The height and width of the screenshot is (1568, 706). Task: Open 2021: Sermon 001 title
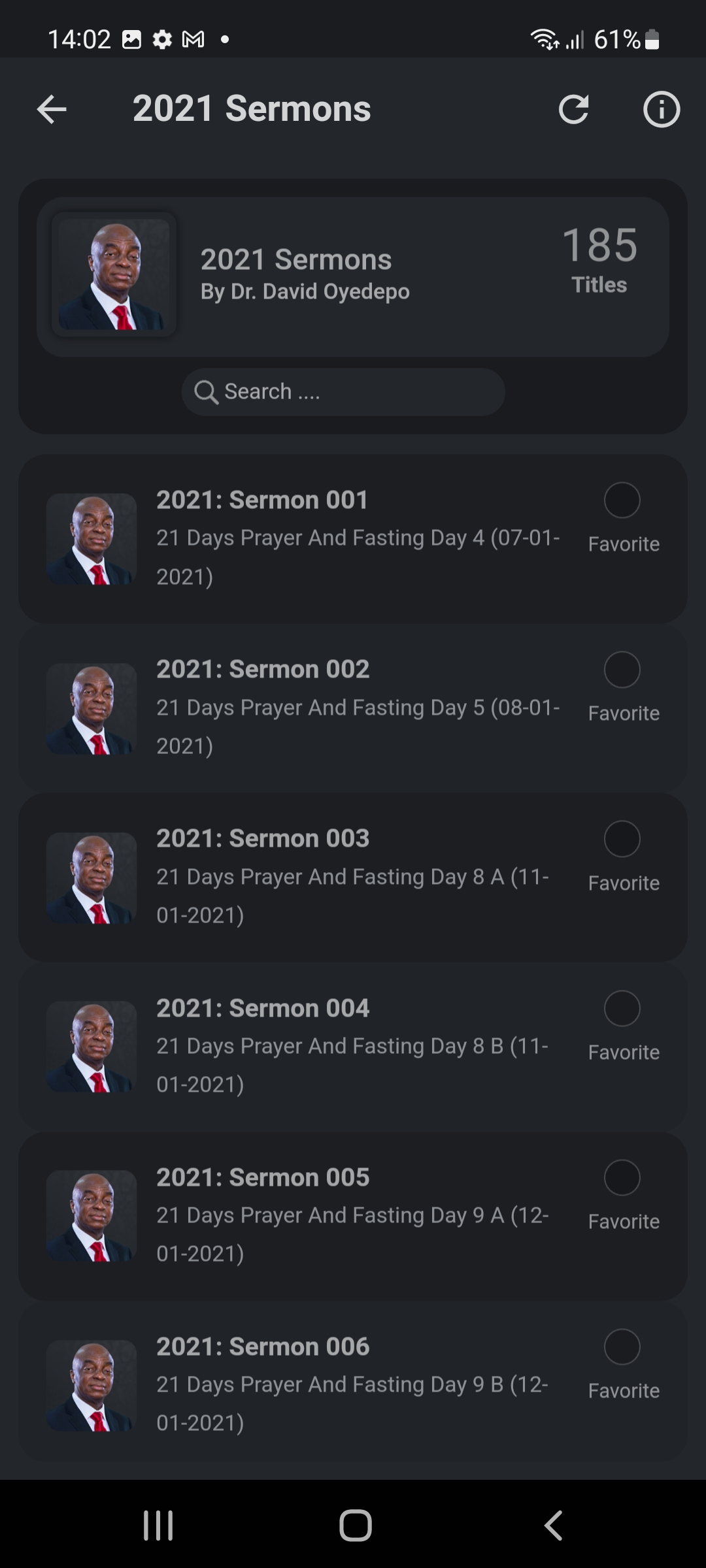click(x=262, y=500)
